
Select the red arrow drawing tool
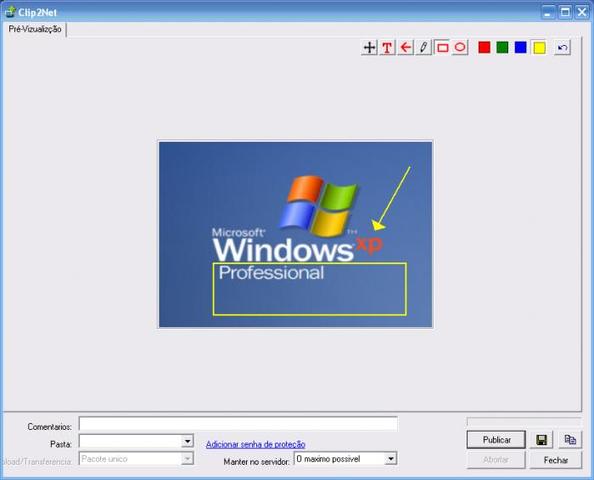point(405,48)
